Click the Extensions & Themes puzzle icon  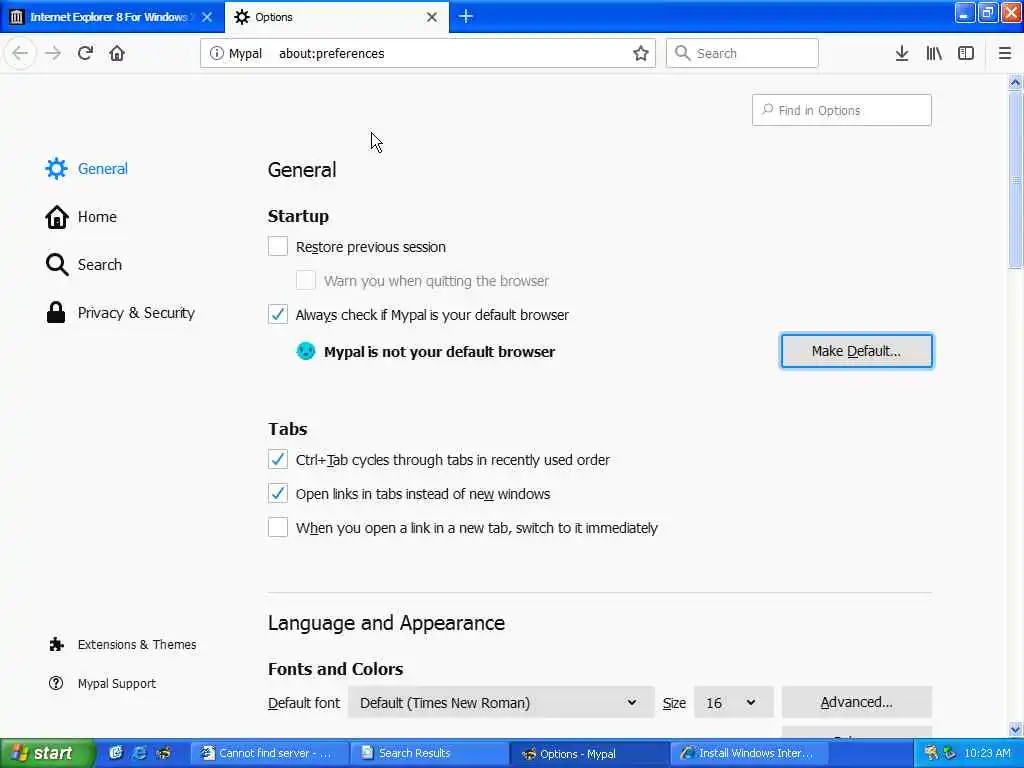56,645
